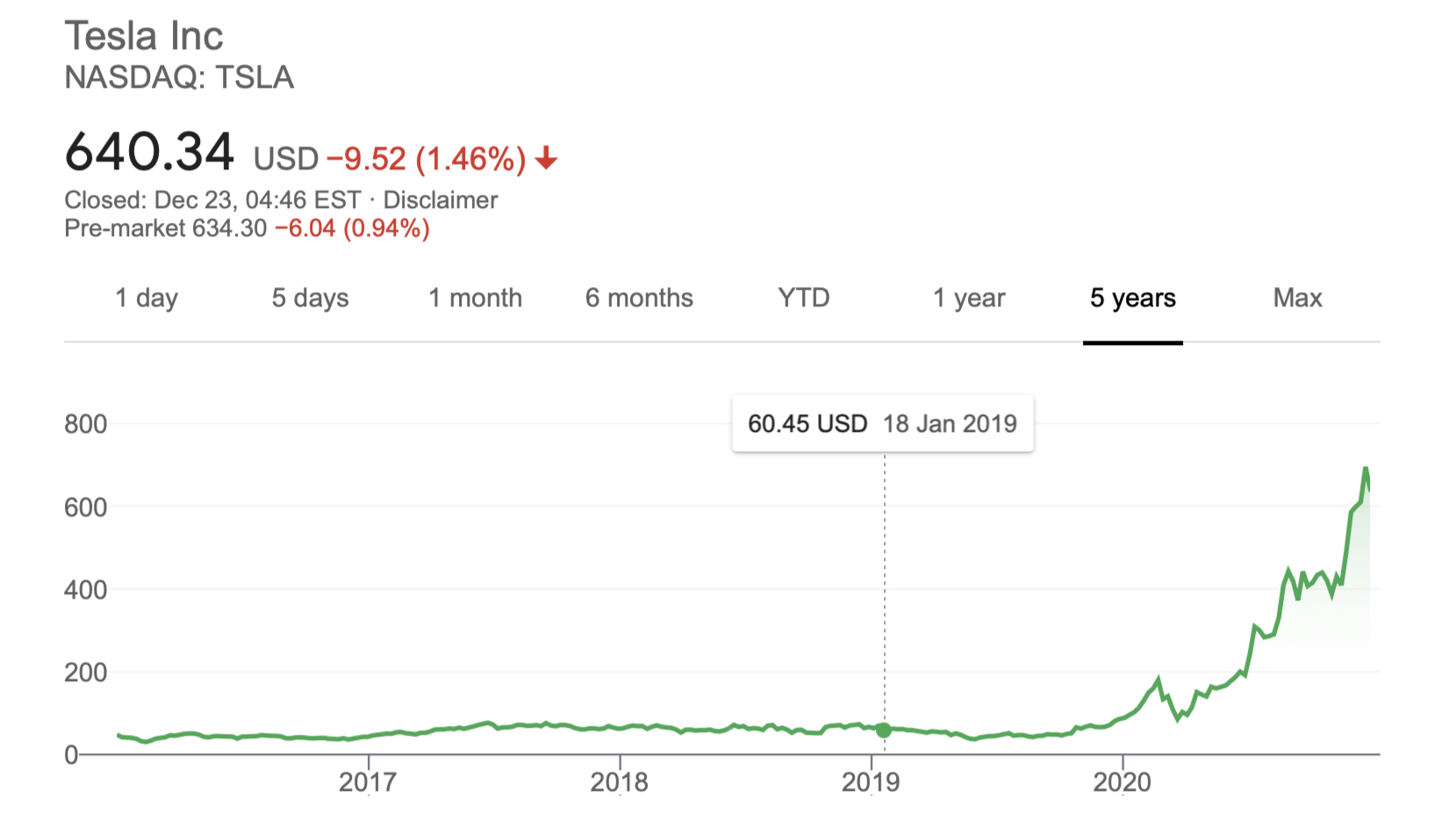Click the 2020 x-axis label
Screen dimensions: 1456x819
(1122, 782)
